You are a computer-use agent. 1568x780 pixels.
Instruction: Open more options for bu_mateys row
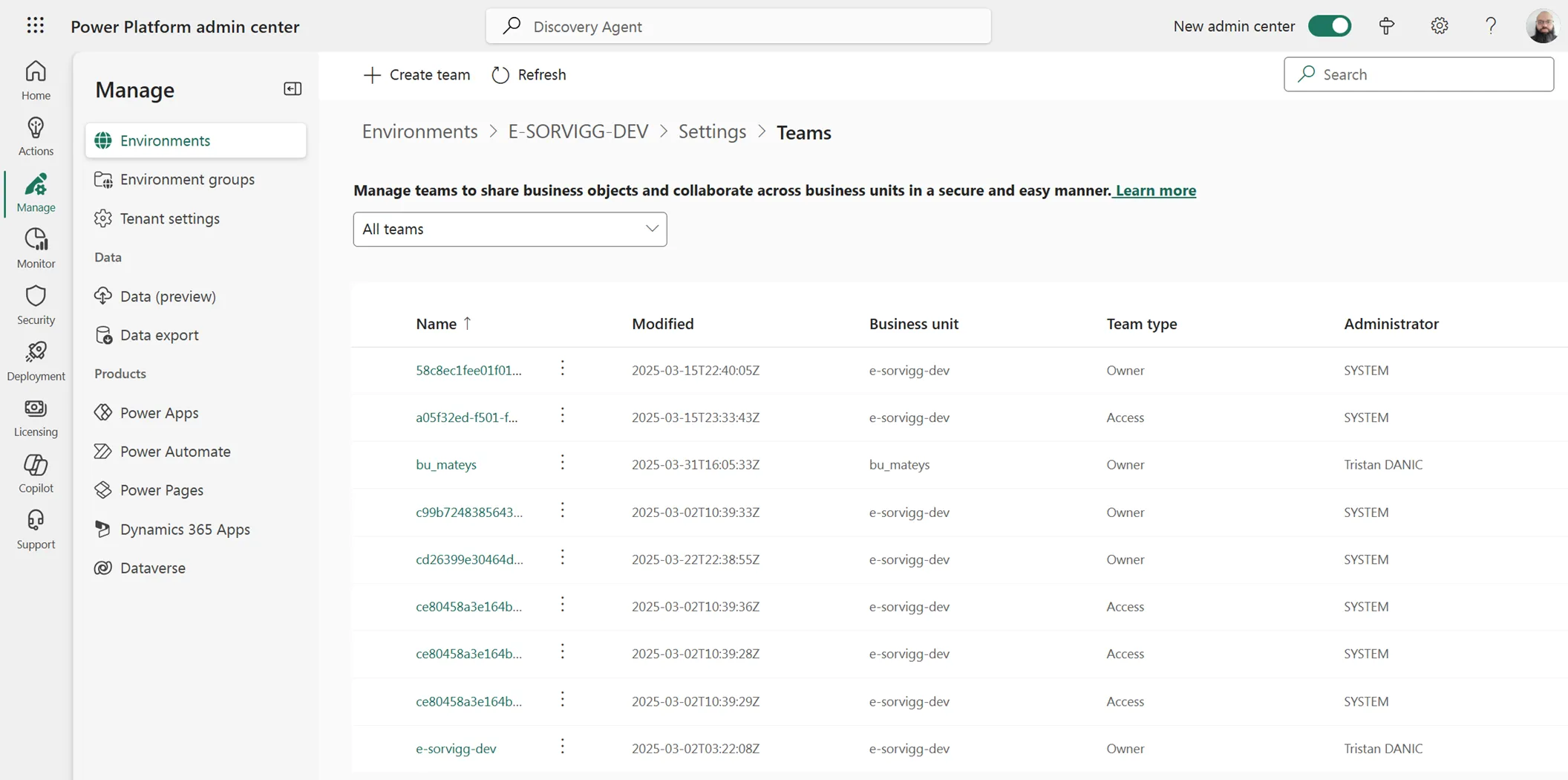(562, 463)
